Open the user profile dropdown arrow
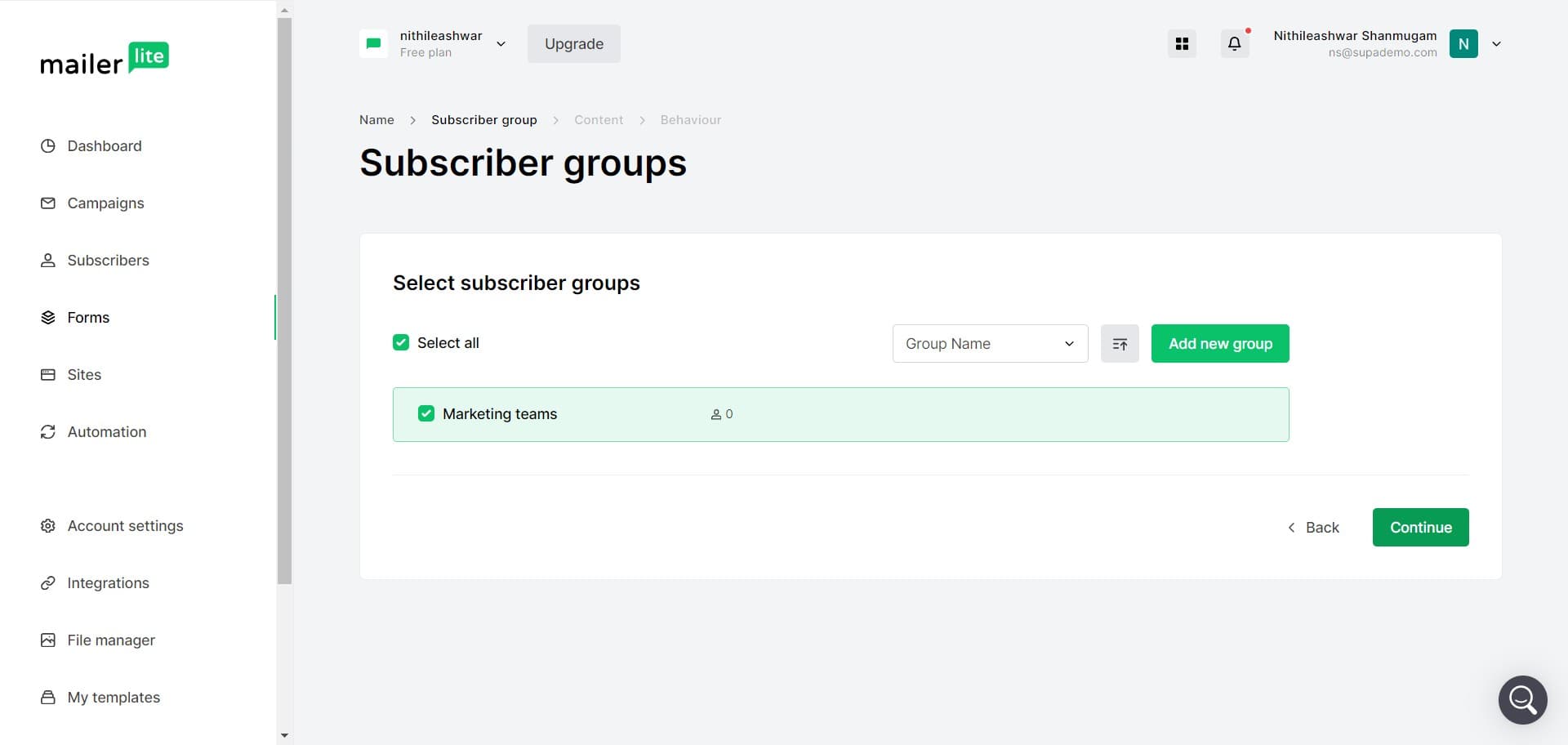 tap(1496, 44)
